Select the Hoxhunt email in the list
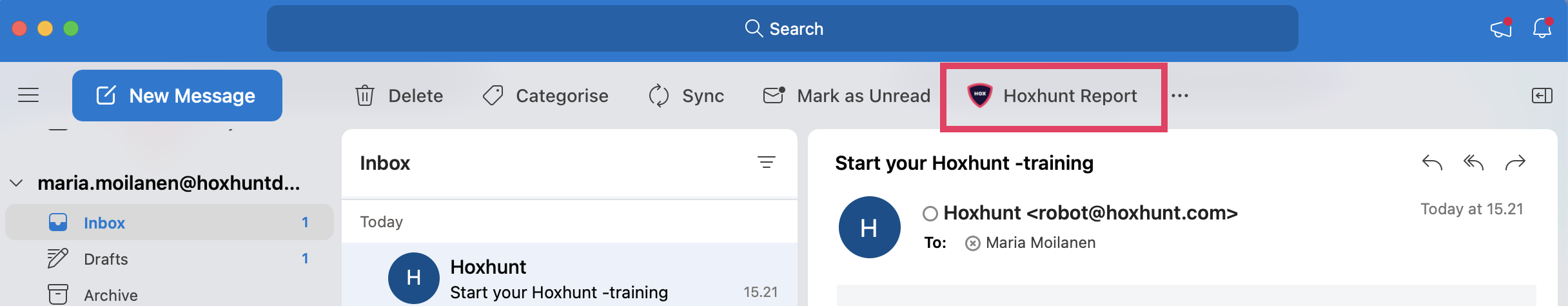 click(569, 275)
